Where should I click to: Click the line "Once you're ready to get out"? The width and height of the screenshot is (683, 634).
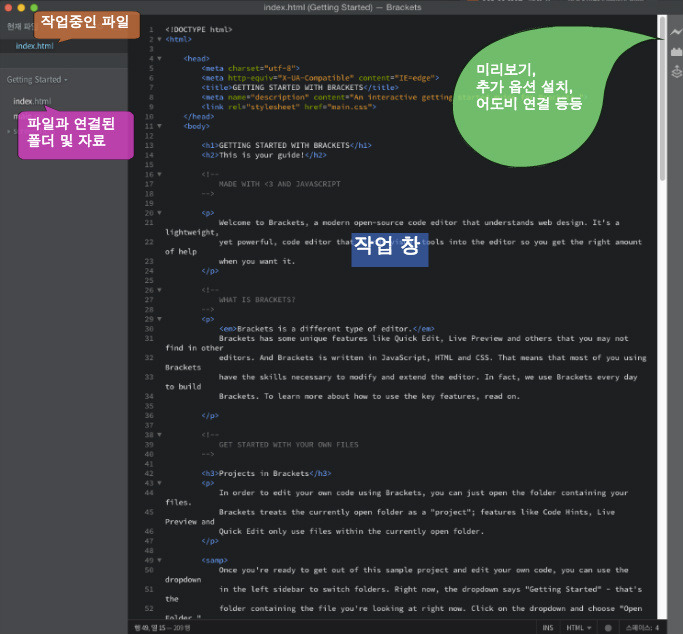pyautogui.click(x=423, y=570)
